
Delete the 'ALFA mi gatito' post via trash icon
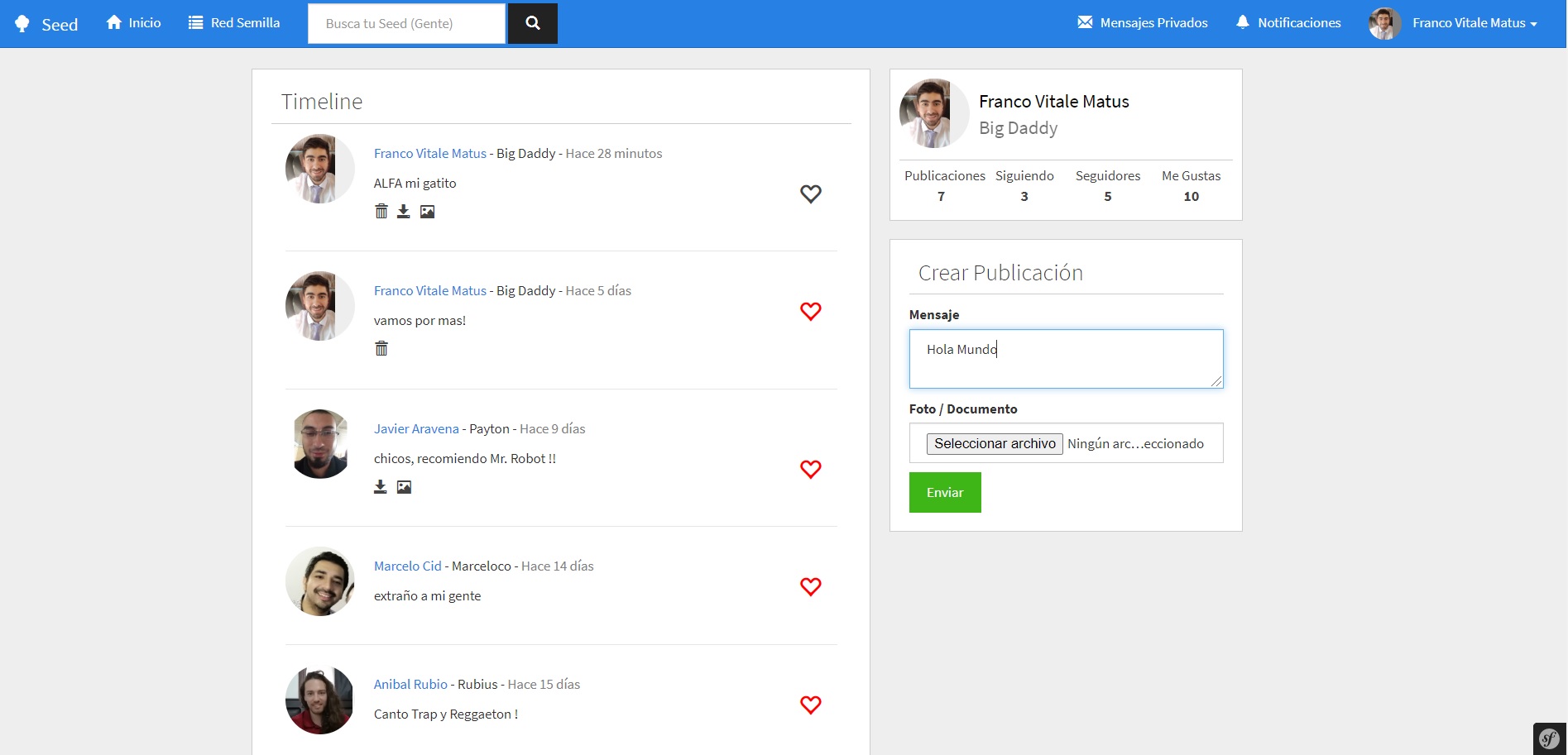[x=381, y=211]
